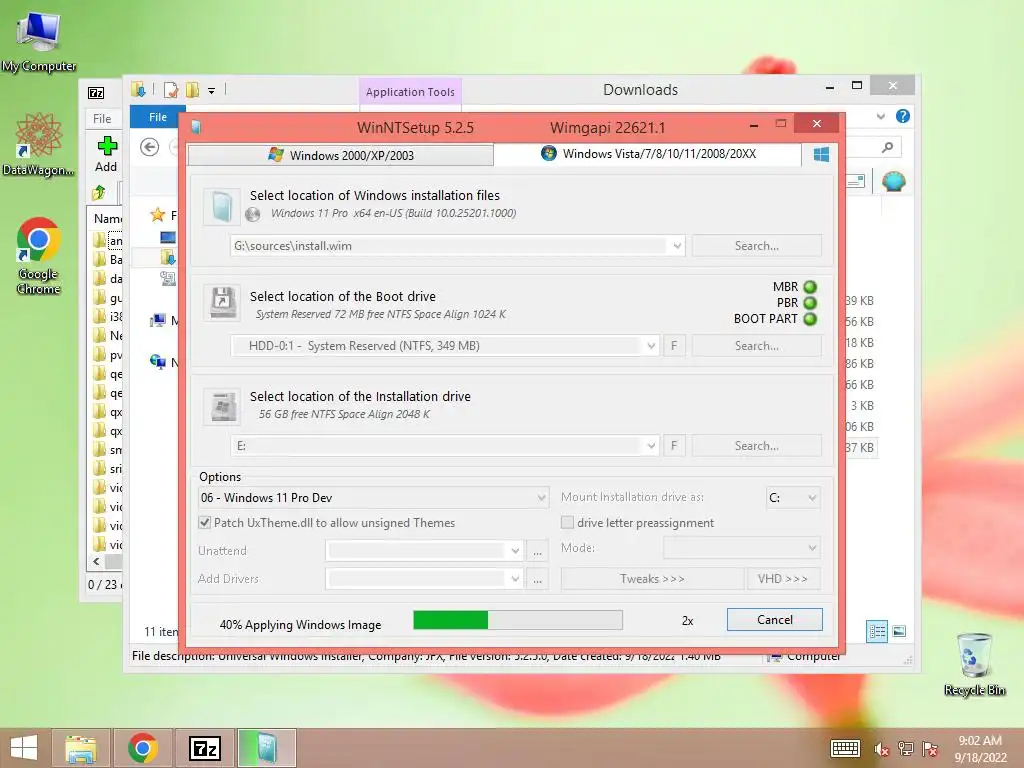Open the Explorer File tab

coord(157,117)
